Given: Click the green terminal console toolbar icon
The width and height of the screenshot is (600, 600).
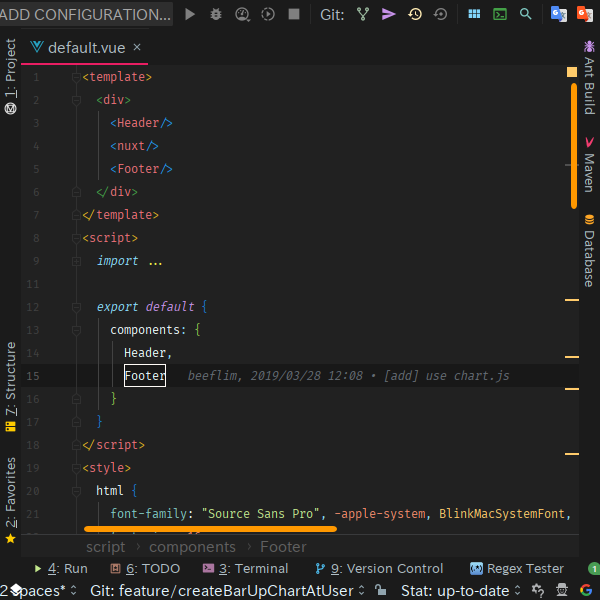Looking at the screenshot, I should (500, 15).
